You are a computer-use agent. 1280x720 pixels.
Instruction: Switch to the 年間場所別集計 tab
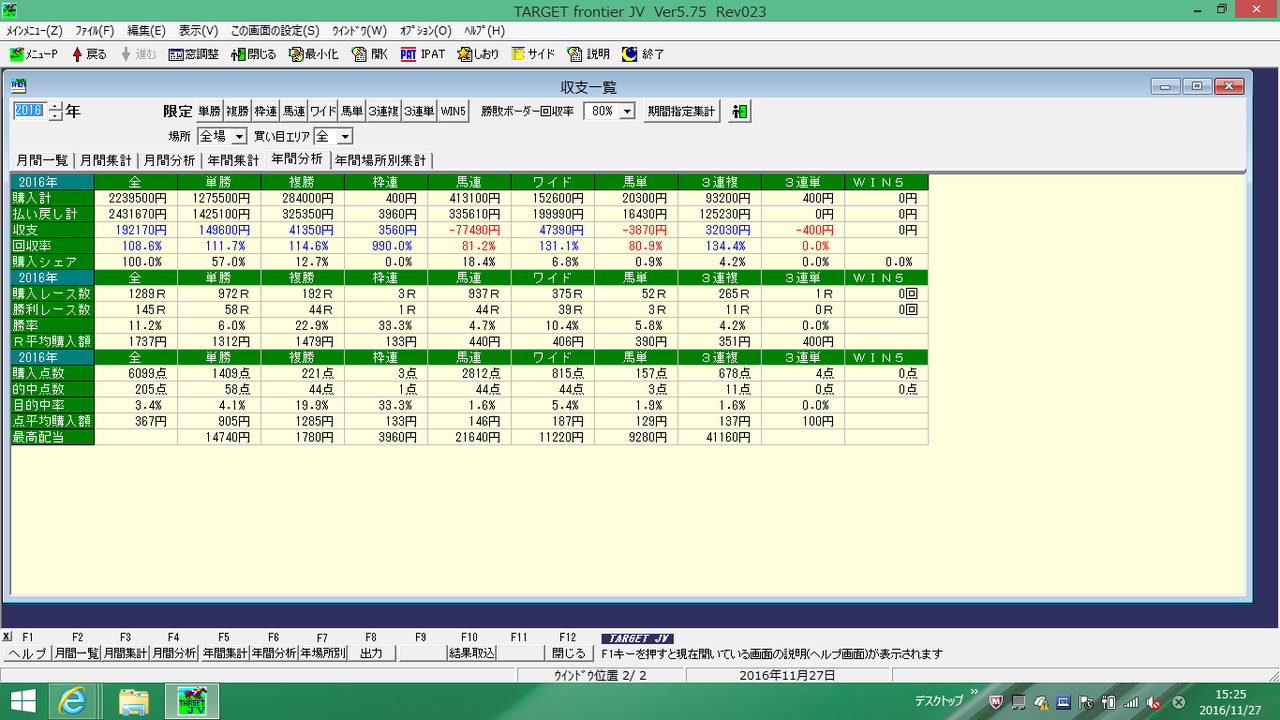[x=381, y=160]
